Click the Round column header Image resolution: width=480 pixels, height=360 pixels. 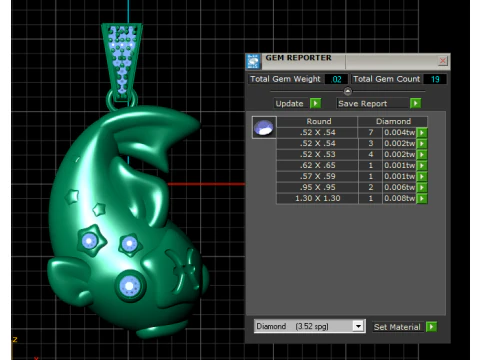coord(318,121)
